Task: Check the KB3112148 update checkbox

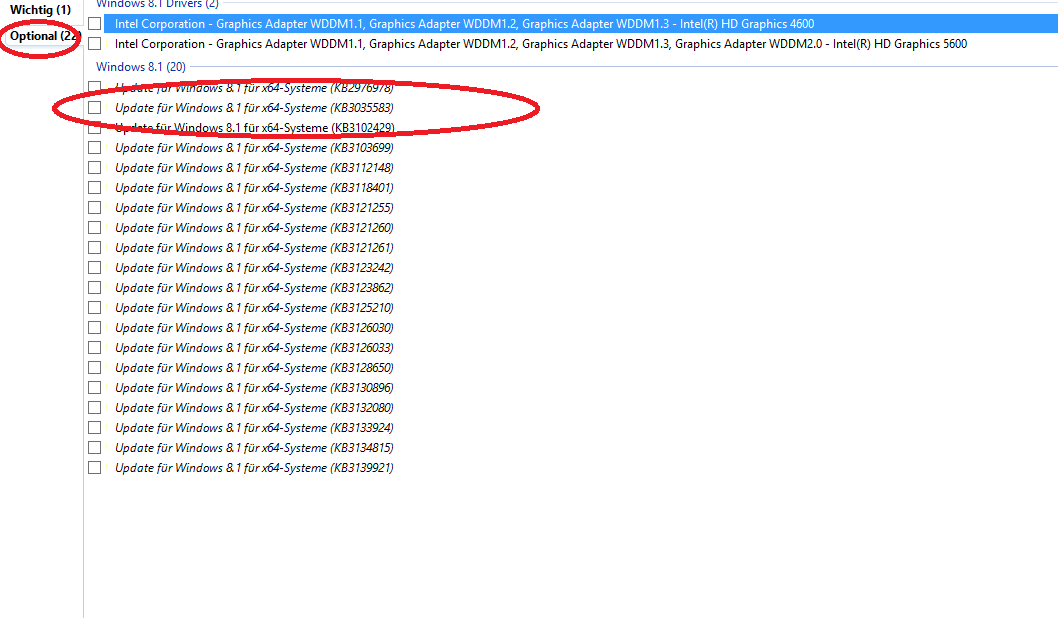Action: coord(95,168)
